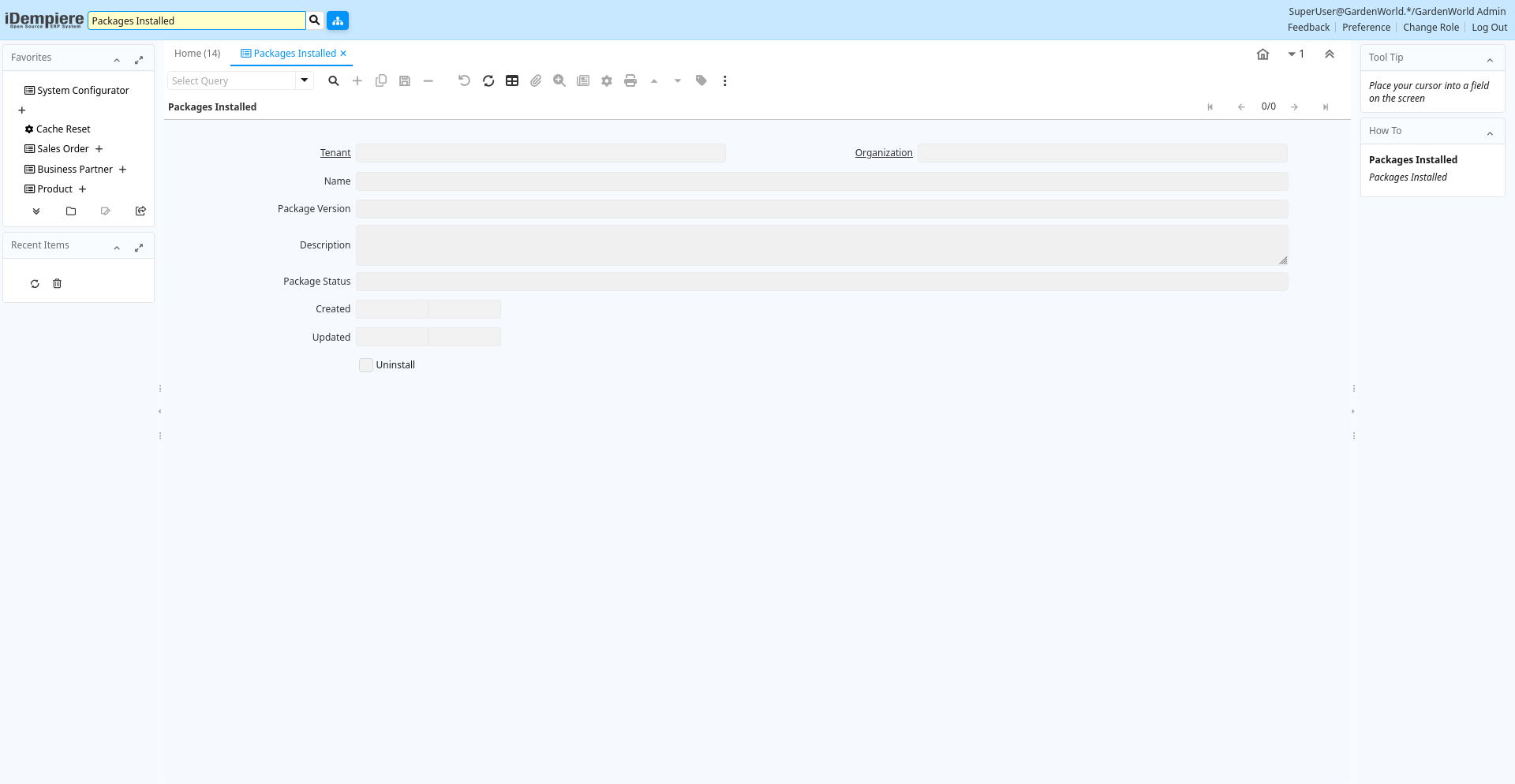The height and width of the screenshot is (784, 1515).
Task: Switch to the Home (14) tab
Action: [197, 54]
